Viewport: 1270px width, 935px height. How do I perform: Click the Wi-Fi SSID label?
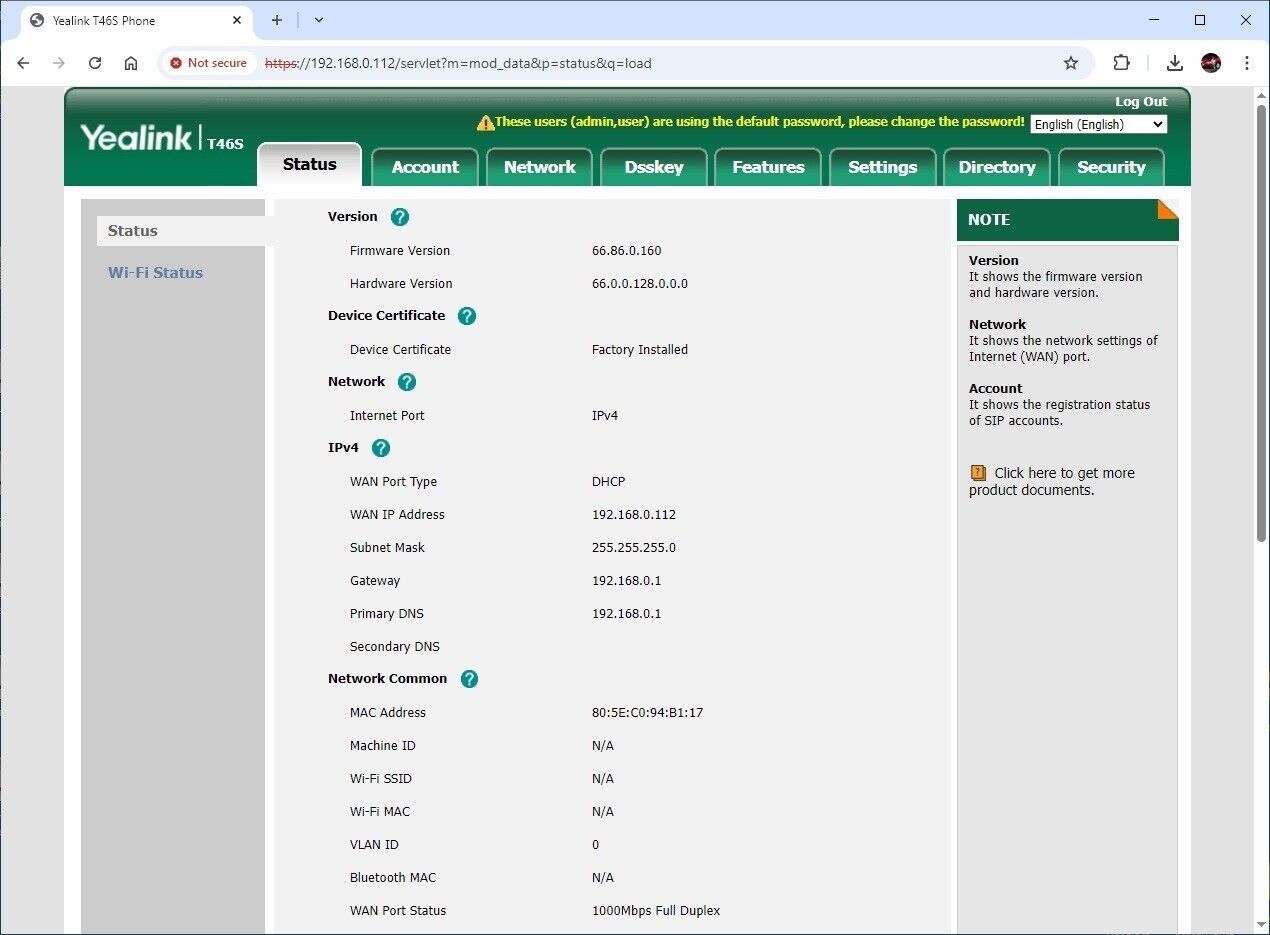coord(381,779)
